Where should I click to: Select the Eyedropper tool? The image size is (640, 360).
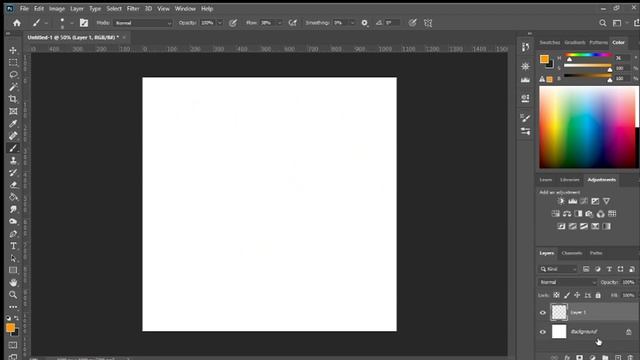tap(13, 124)
